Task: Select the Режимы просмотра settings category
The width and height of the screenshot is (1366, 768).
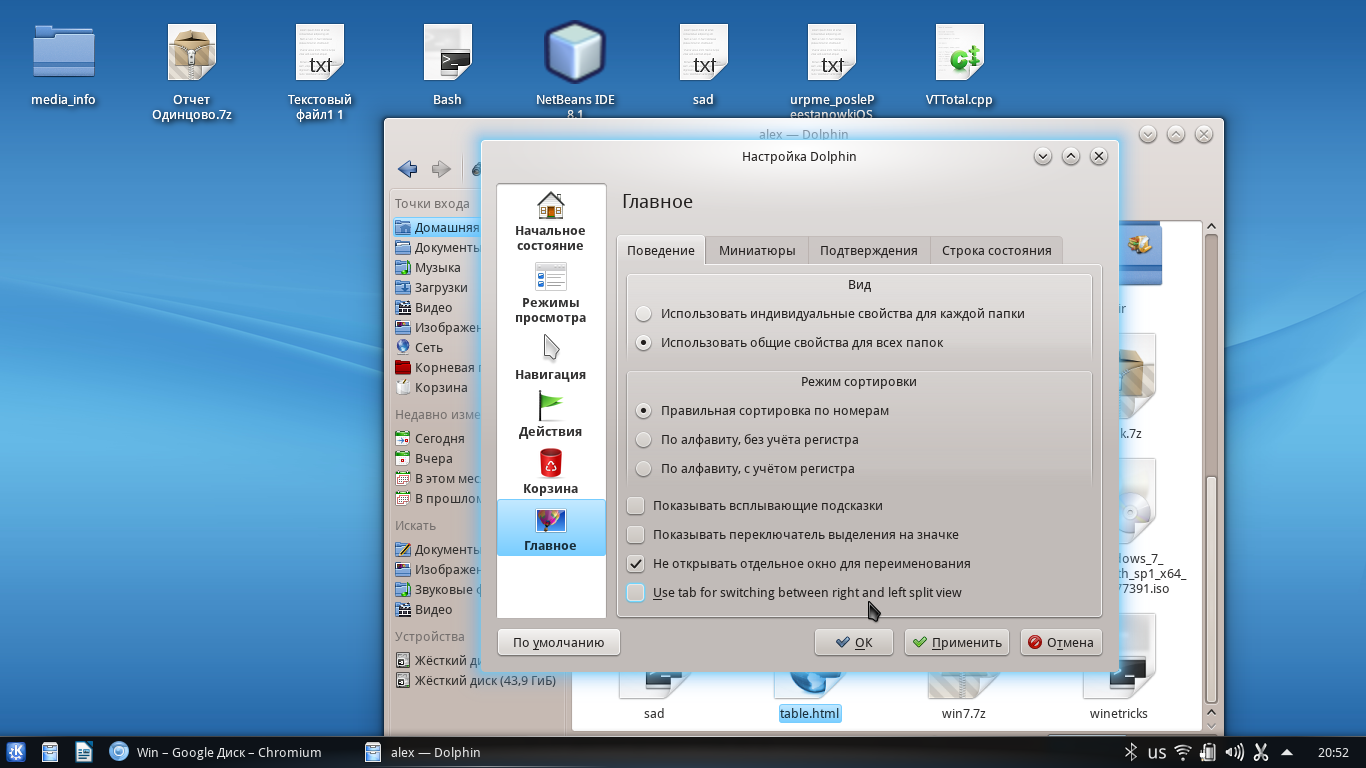Action: click(550, 293)
